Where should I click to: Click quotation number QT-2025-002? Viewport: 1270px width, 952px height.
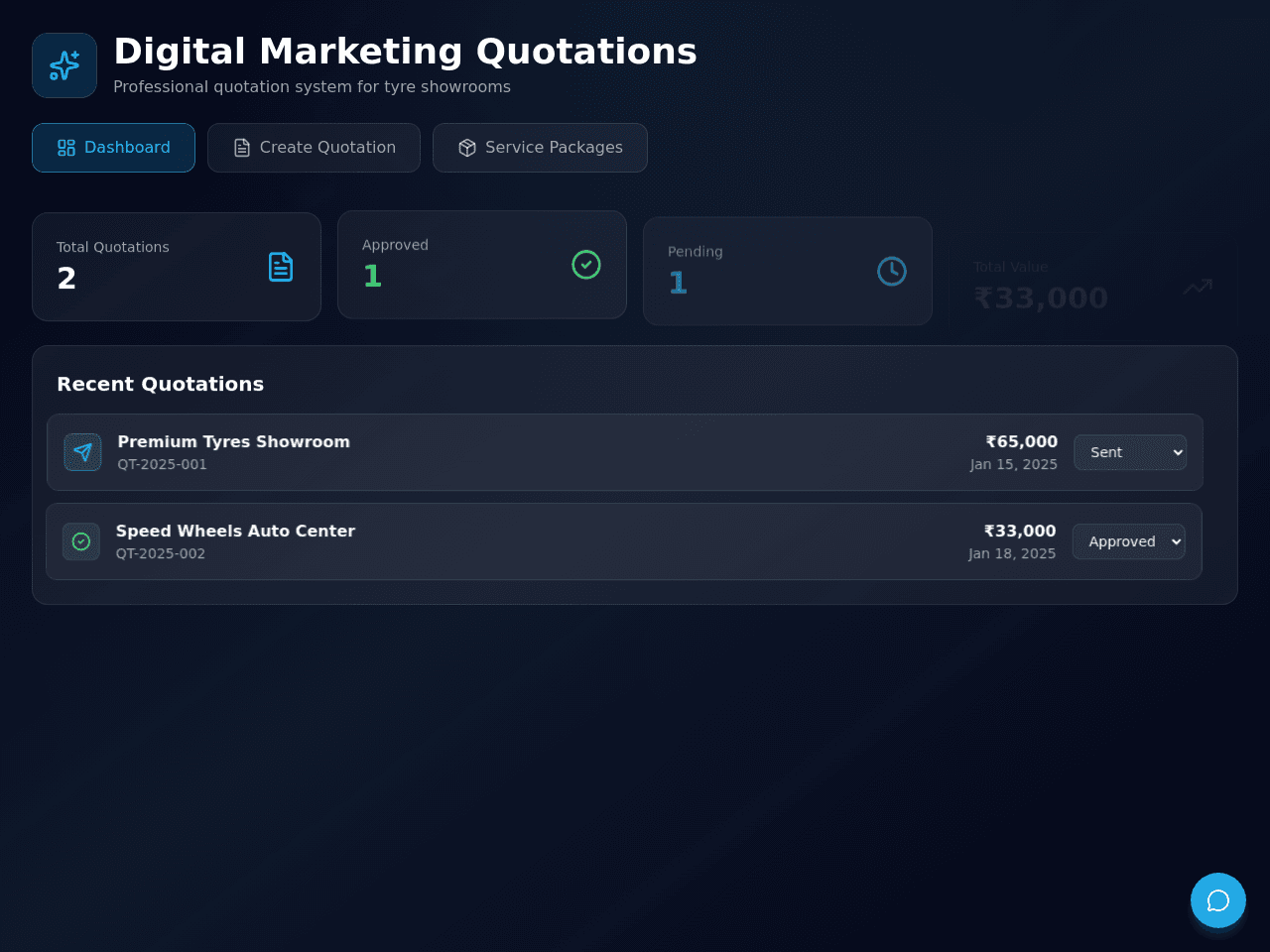tap(161, 553)
